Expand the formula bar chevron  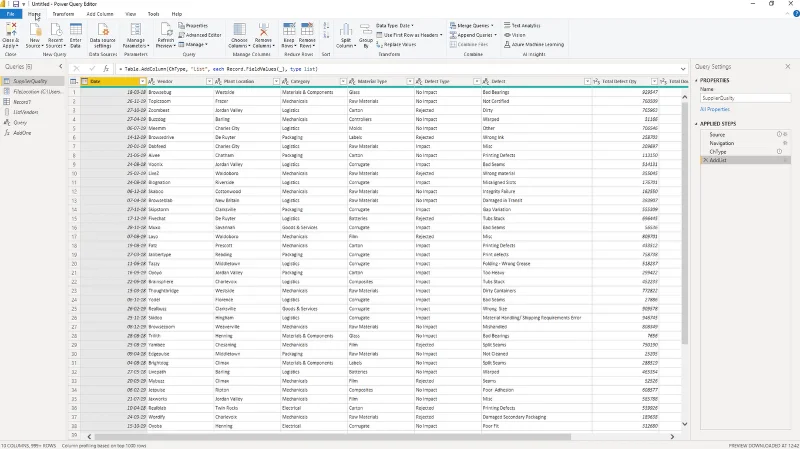683,69
